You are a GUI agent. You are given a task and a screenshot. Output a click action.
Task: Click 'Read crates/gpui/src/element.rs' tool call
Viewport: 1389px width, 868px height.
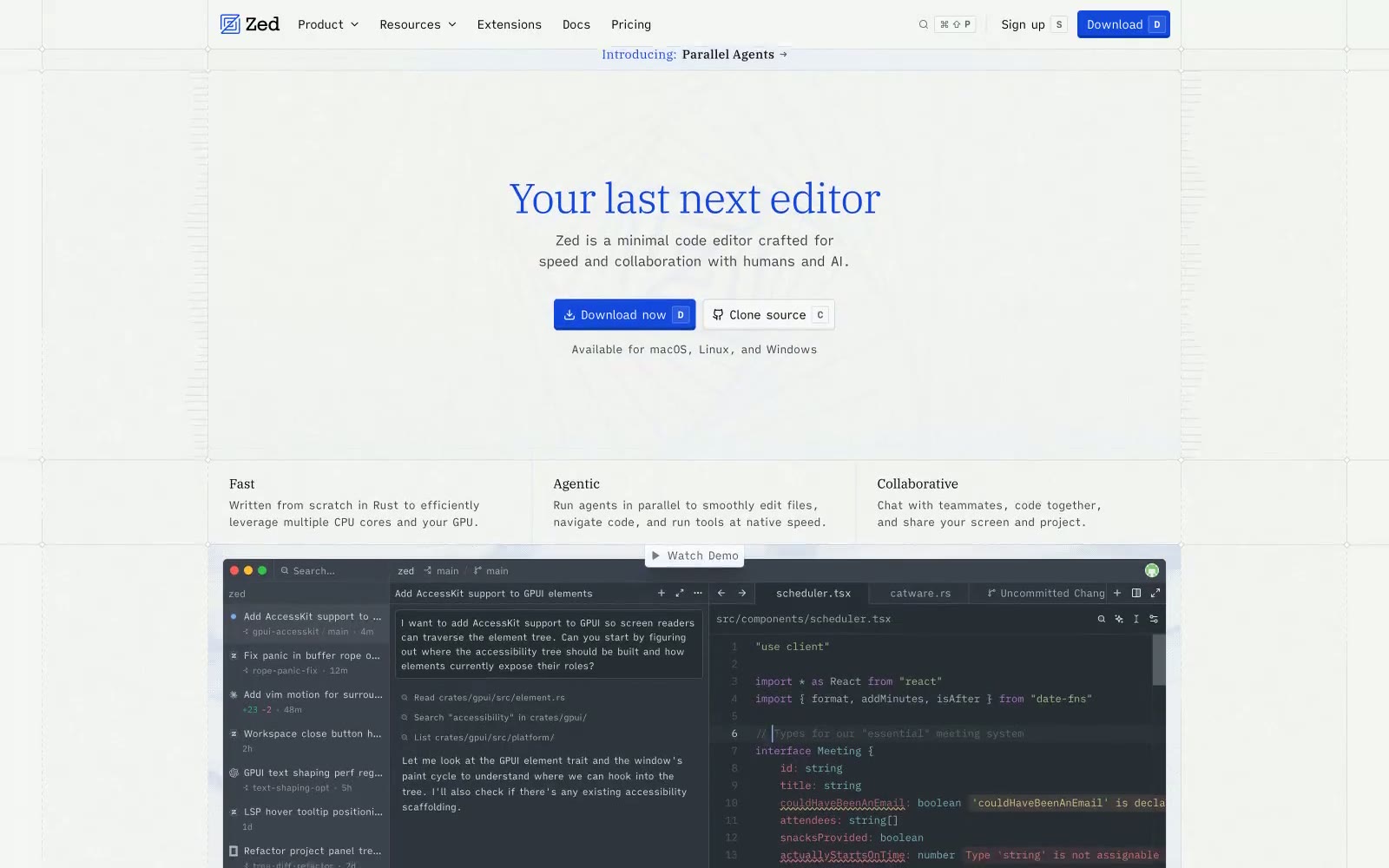point(484,698)
